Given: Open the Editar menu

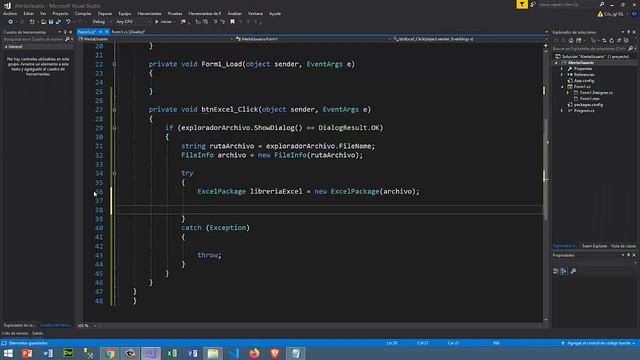Looking at the screenshot, I should (x=28, y=13).
